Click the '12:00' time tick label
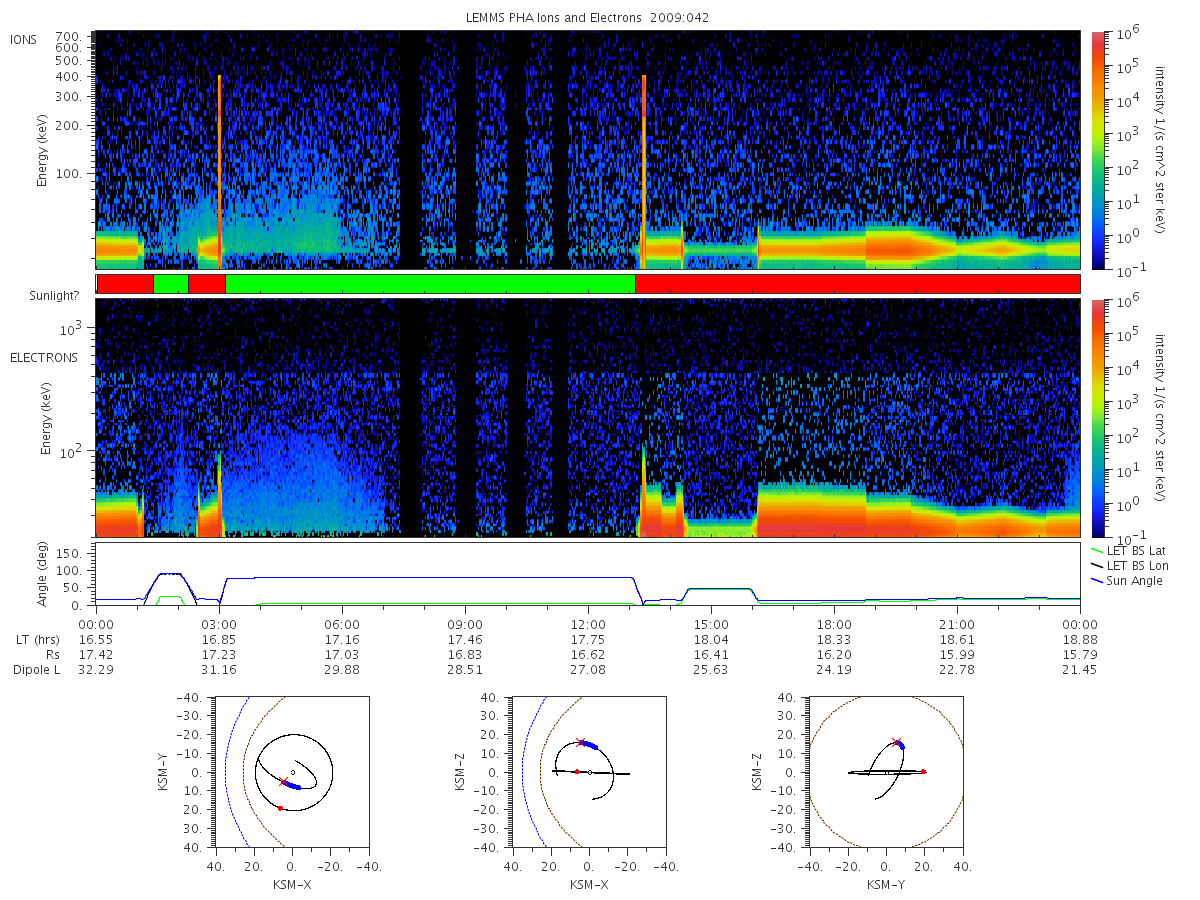Image resolution: width=1200 pixels, height=900 pixels. [588, 623]
